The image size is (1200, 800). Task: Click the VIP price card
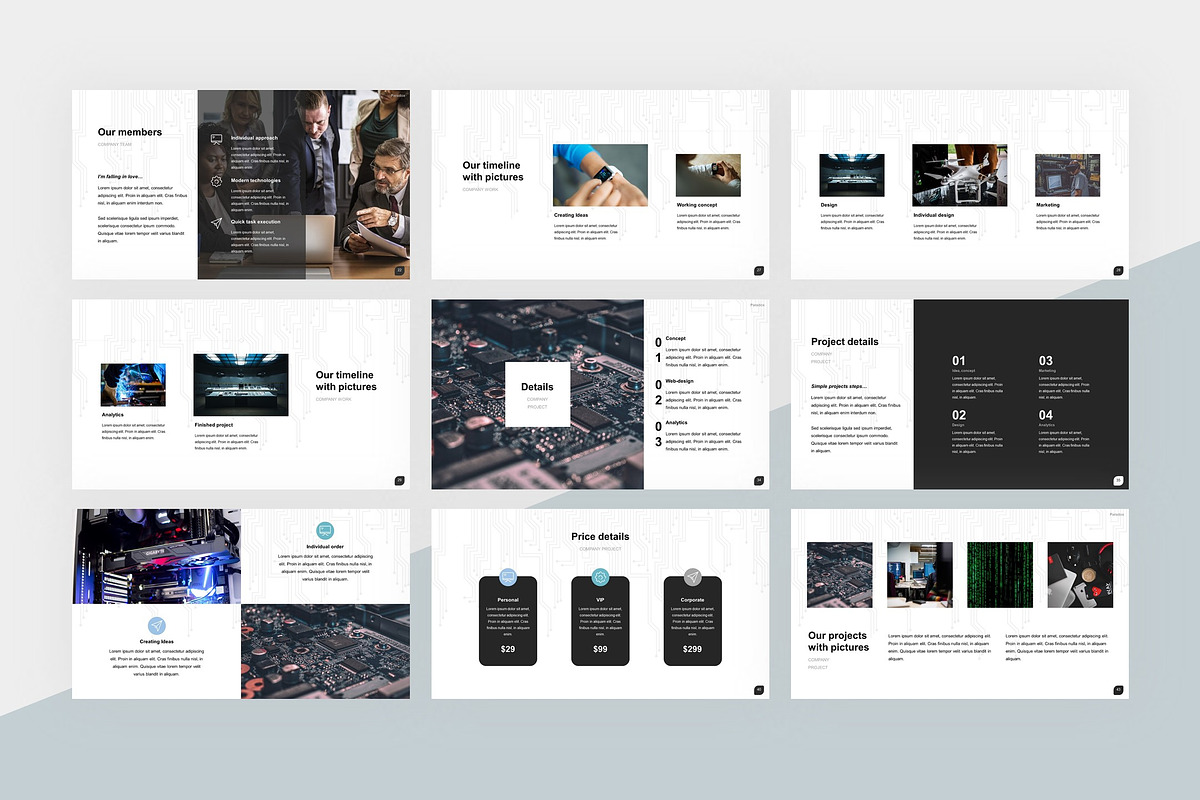tap(600, 621)
